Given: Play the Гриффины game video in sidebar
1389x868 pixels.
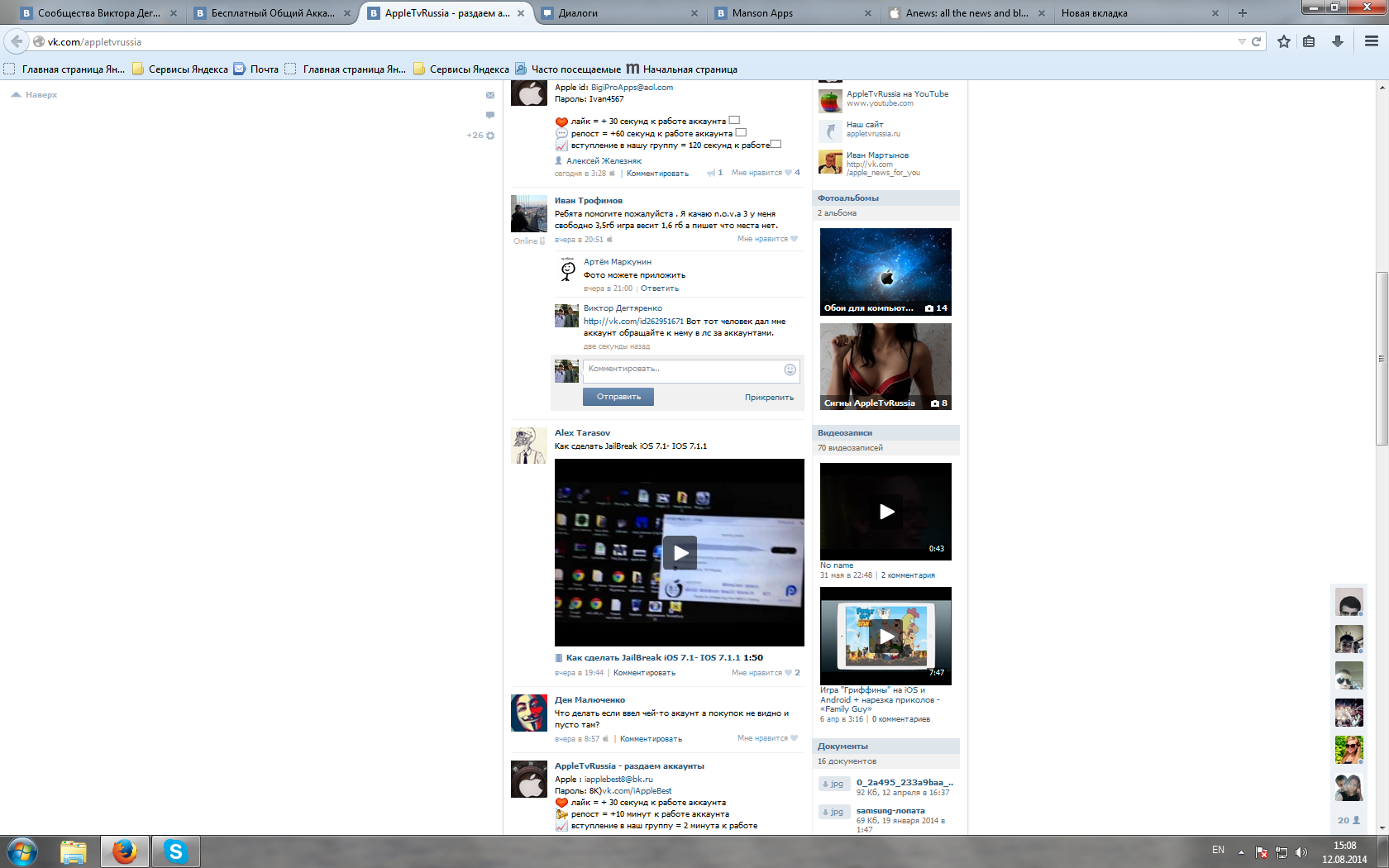Looking at the screenshot, I should (x=886, y=636).
